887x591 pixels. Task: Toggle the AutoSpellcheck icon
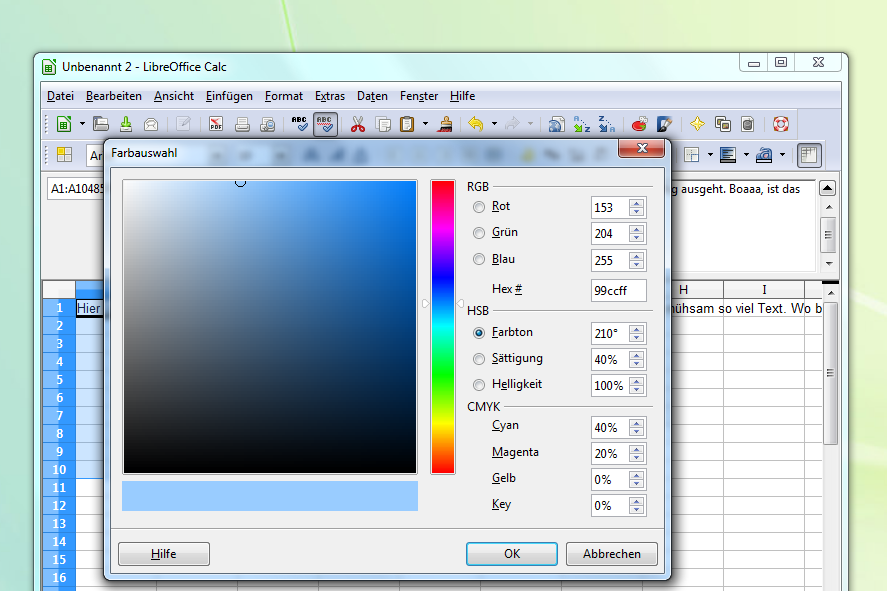(x=325, y=124)
